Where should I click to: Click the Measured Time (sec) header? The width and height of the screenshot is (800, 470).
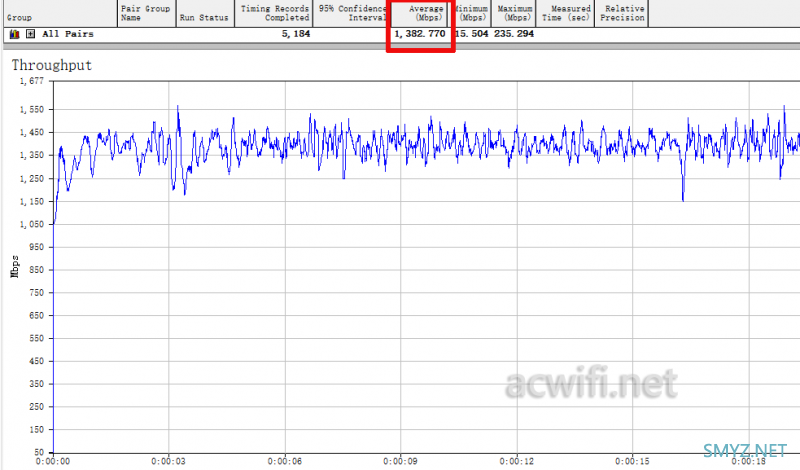tap(566, 14)
